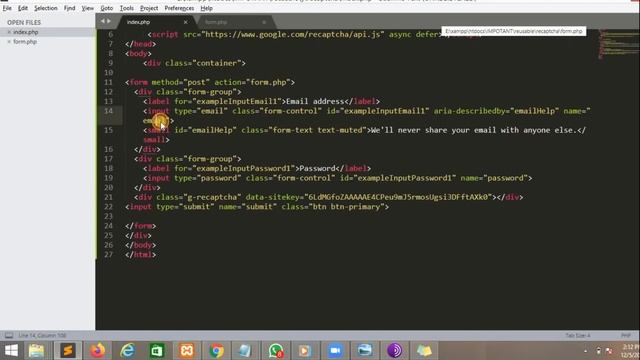Open the photo viewer taskbar icon
Image resolution: width=640 pixels, height=360 pixels.
364,351
